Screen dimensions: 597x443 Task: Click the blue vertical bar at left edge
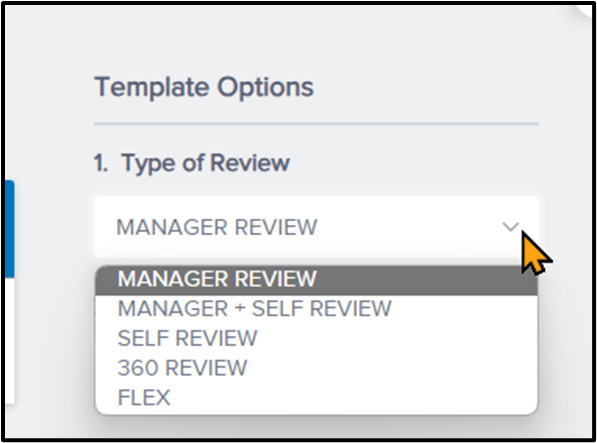pyautogui.click(x=10, y=229)
